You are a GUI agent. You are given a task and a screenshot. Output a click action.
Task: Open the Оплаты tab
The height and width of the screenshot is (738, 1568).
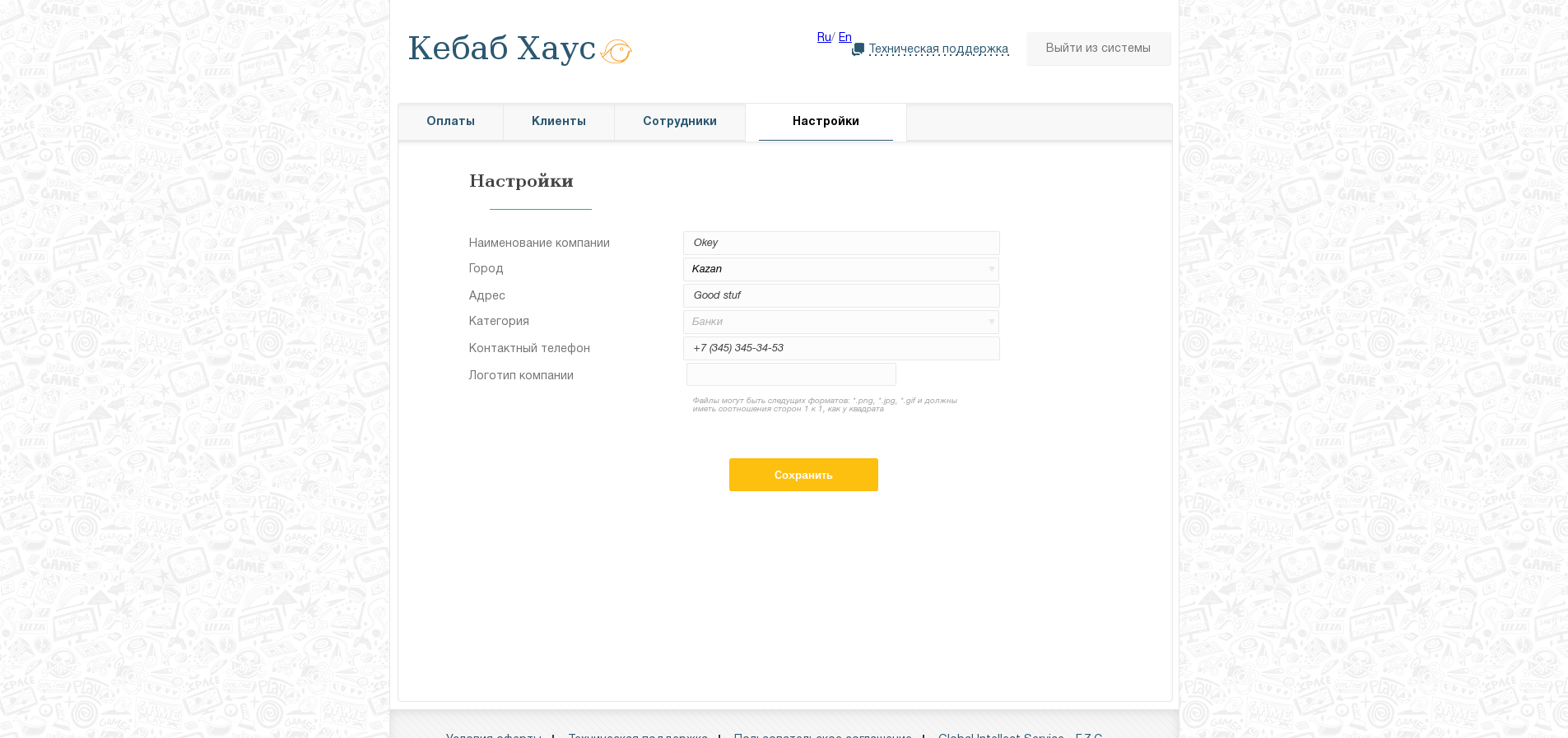coord(450,122)
